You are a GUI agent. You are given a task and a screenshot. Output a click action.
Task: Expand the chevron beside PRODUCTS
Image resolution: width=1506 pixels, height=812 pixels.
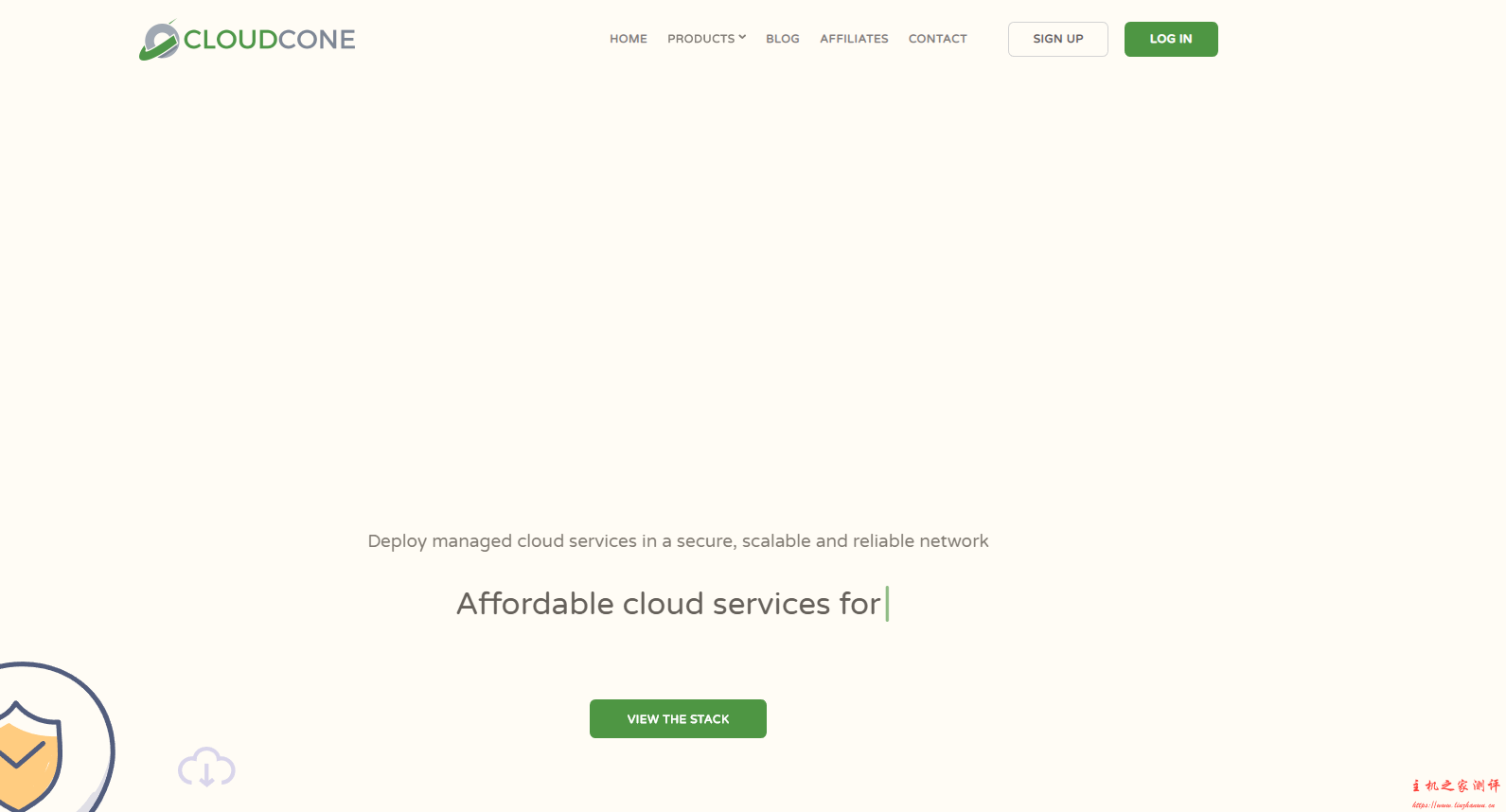[x=742, y=38]
